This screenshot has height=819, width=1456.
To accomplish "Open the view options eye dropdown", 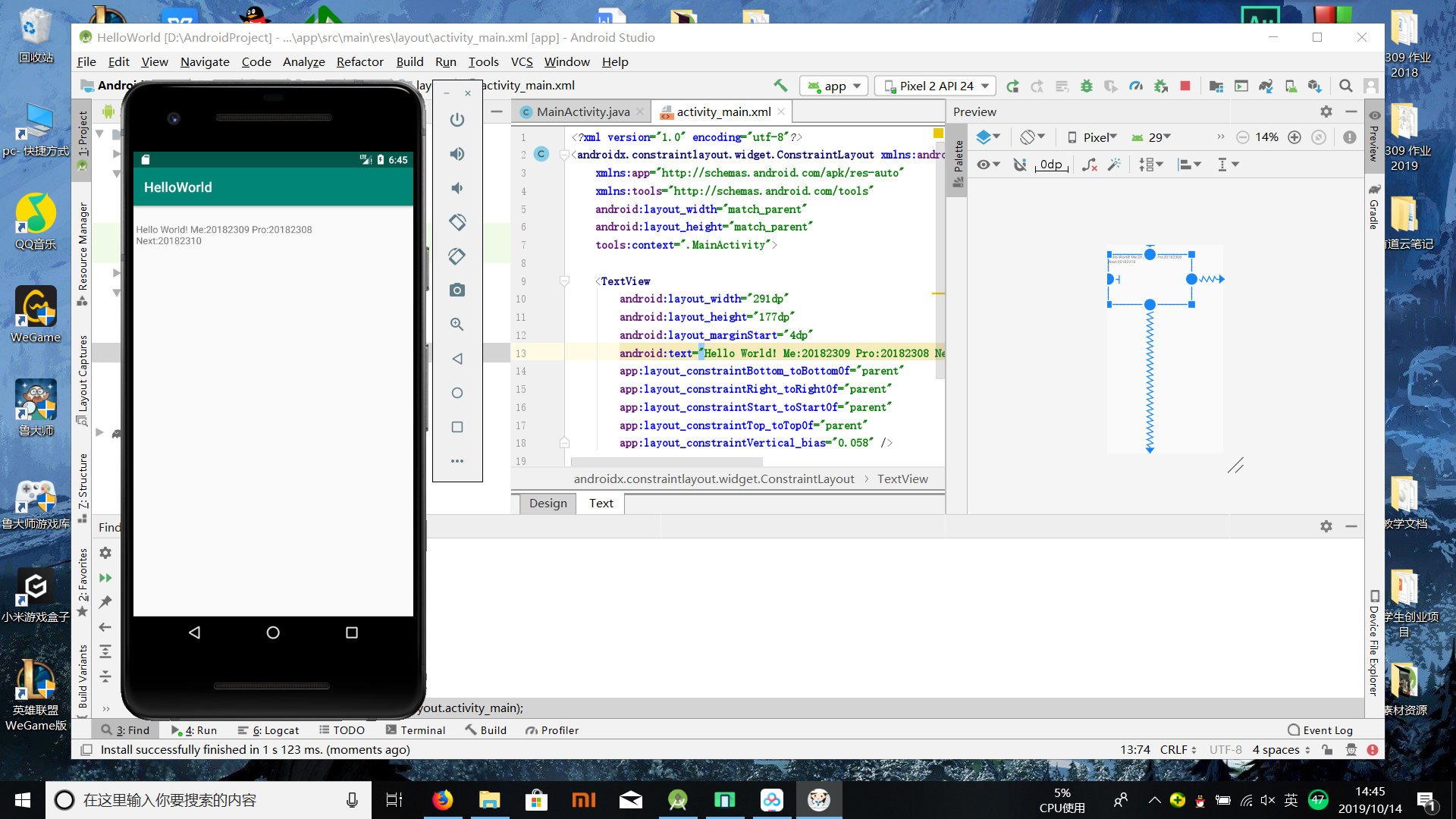I will [x=987, y=165].
